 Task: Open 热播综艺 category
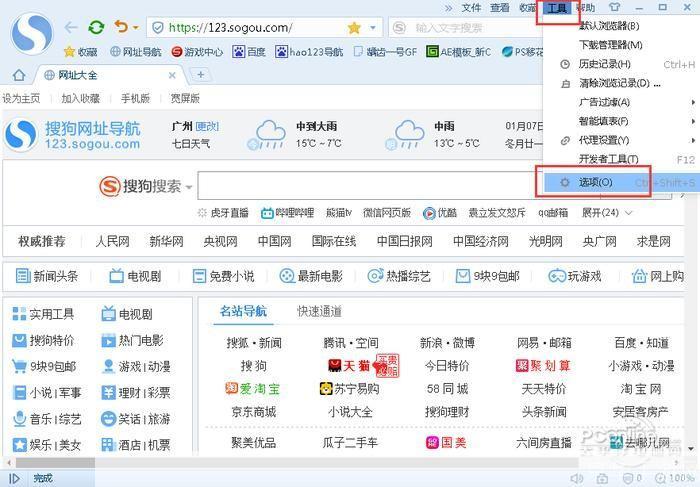click(x=399, y=276)
